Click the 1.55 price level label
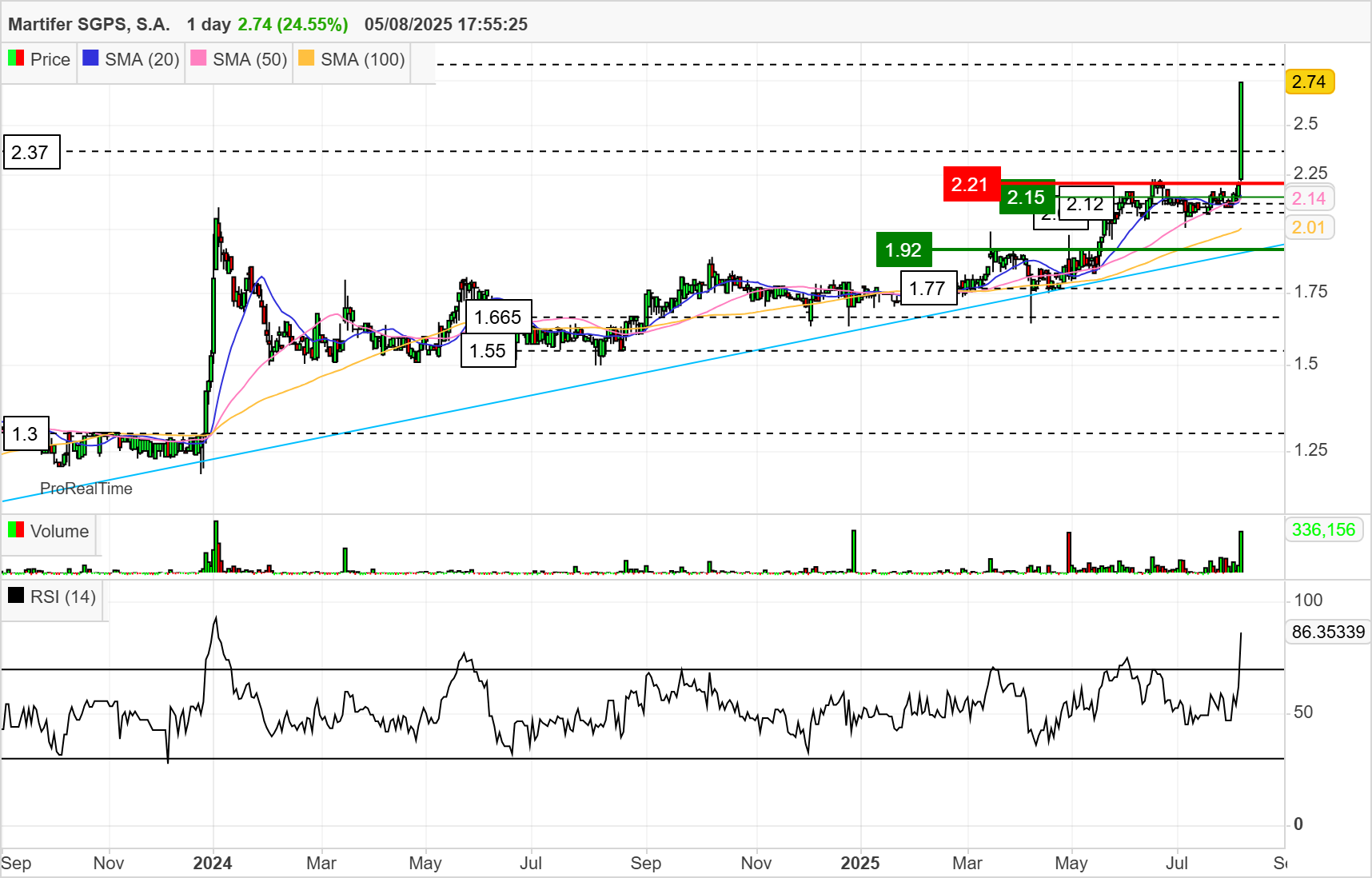The image size is (1372, 878). (x=488, y=351)
